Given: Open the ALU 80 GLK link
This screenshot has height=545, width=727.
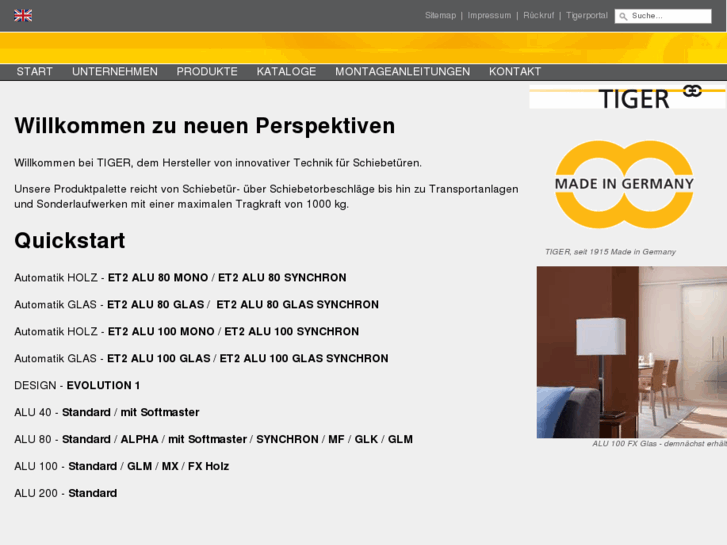Looking at the screenshot, I should (x=366, y=439).
